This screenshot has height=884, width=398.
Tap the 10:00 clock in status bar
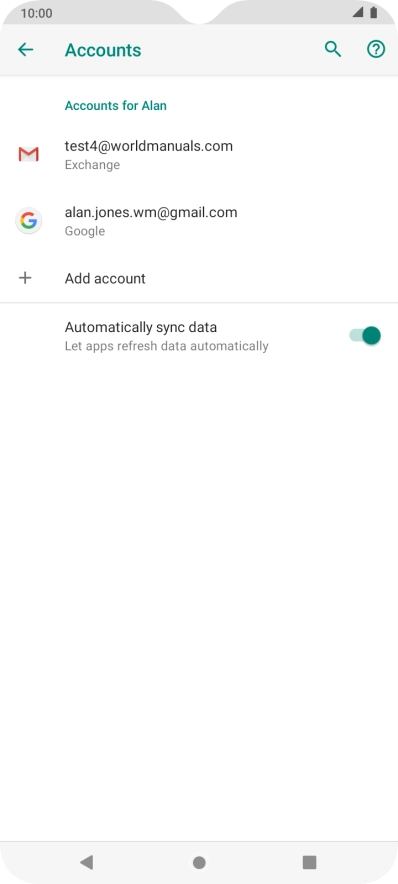pyautogui.click(x=36, y=14)
